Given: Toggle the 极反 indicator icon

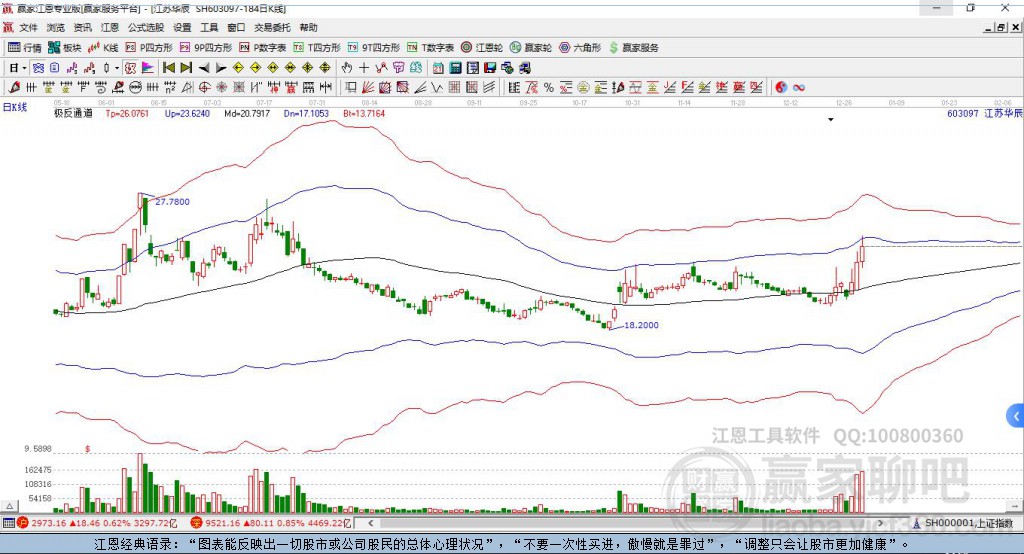Looking at the screenshot, I should (131, 68).
